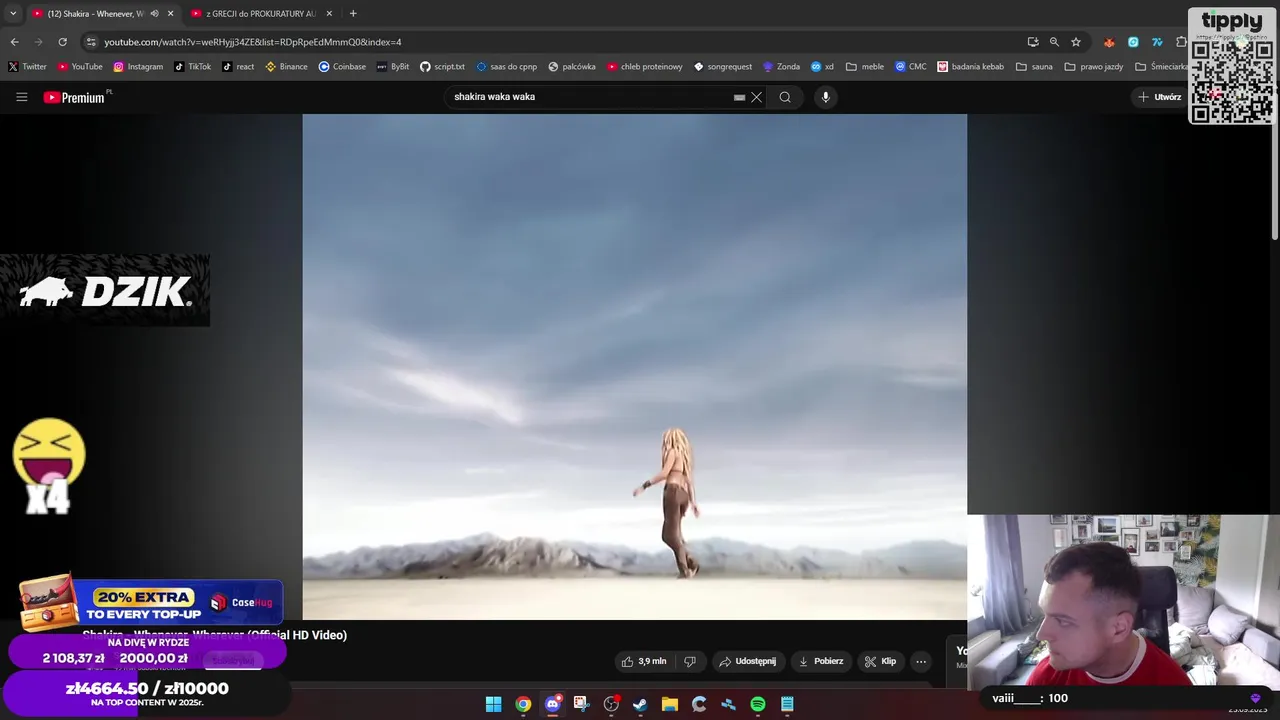Switch to 'z GRECJI do PROKURATURY' tab

(260, 13)
